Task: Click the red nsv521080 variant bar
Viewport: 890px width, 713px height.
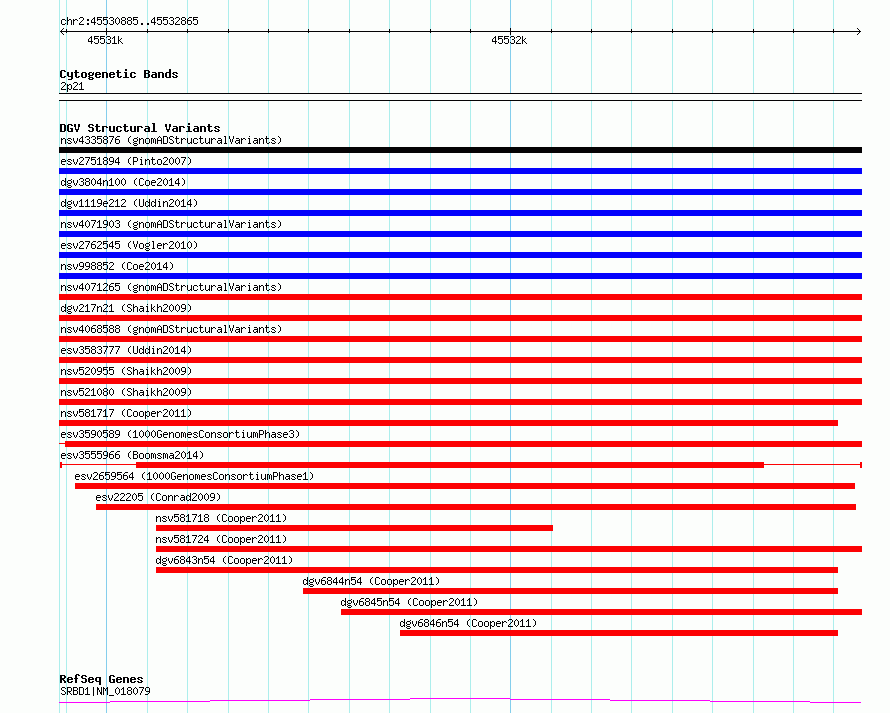Action: tap(460, 402)
